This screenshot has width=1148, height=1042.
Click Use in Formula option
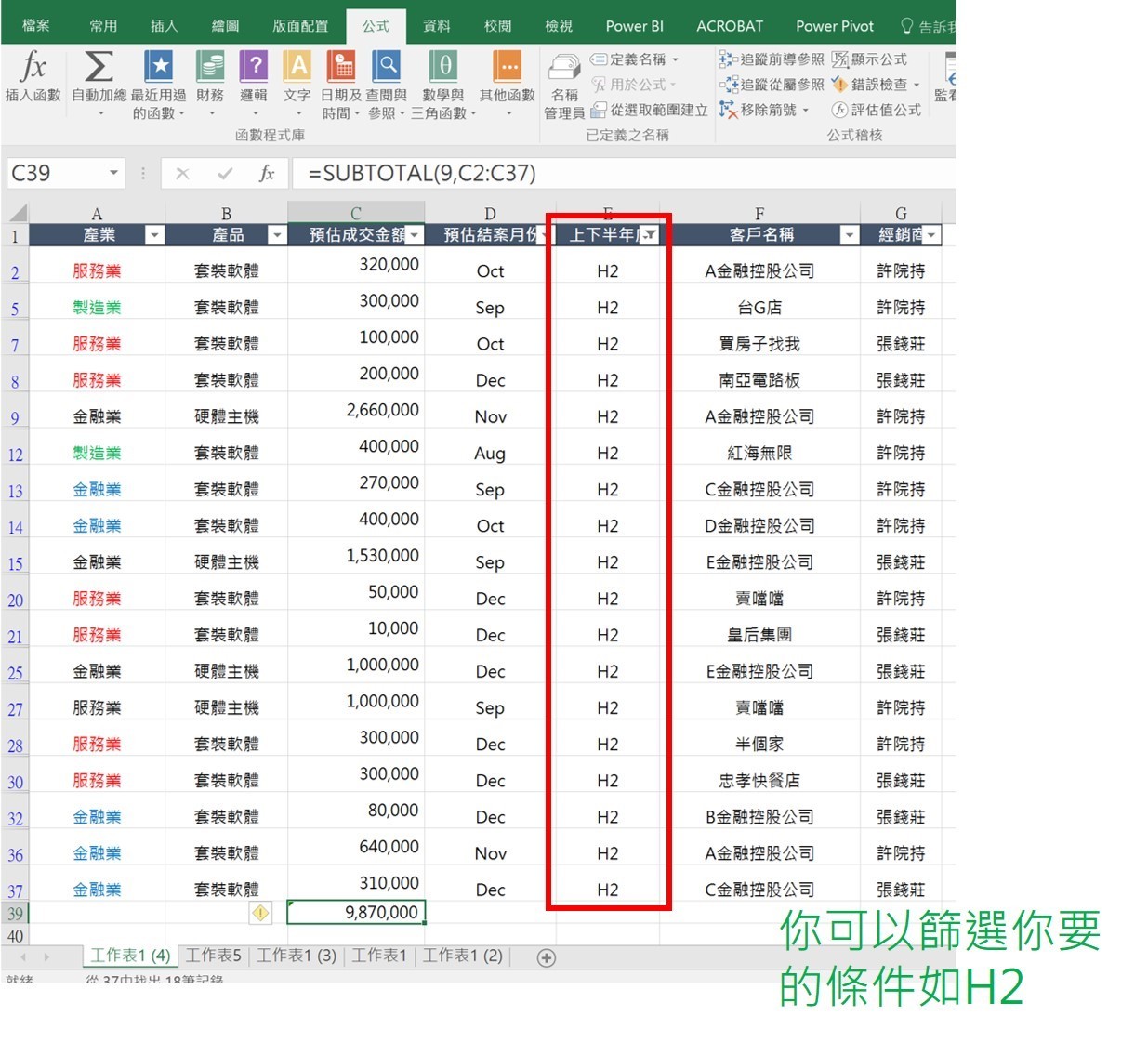[x=634, y=85]
